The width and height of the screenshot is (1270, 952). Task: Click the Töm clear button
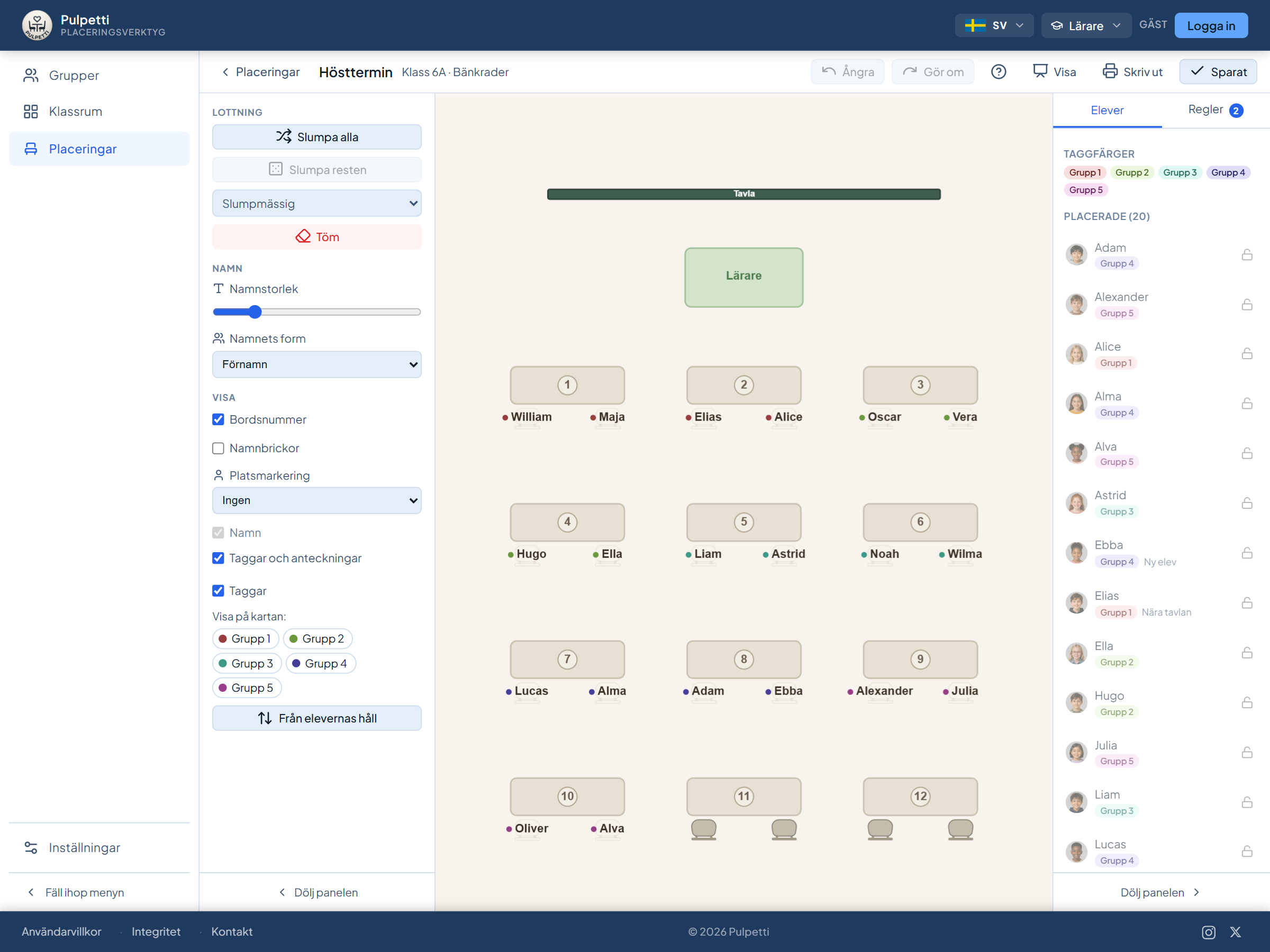point(317,236)
